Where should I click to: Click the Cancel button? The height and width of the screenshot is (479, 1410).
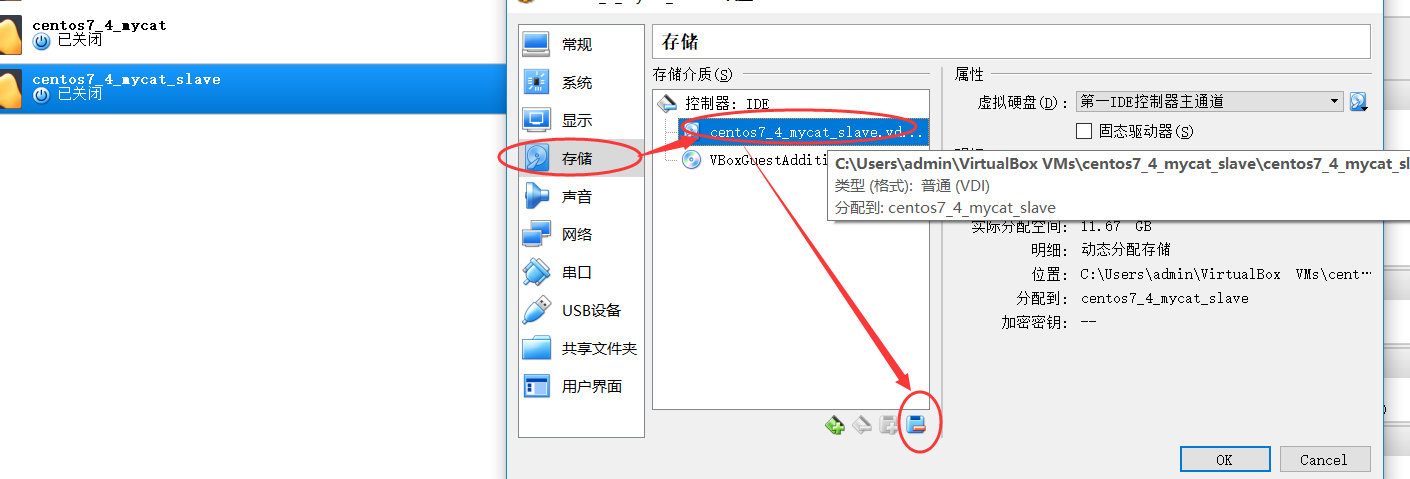pos(1324,459)
